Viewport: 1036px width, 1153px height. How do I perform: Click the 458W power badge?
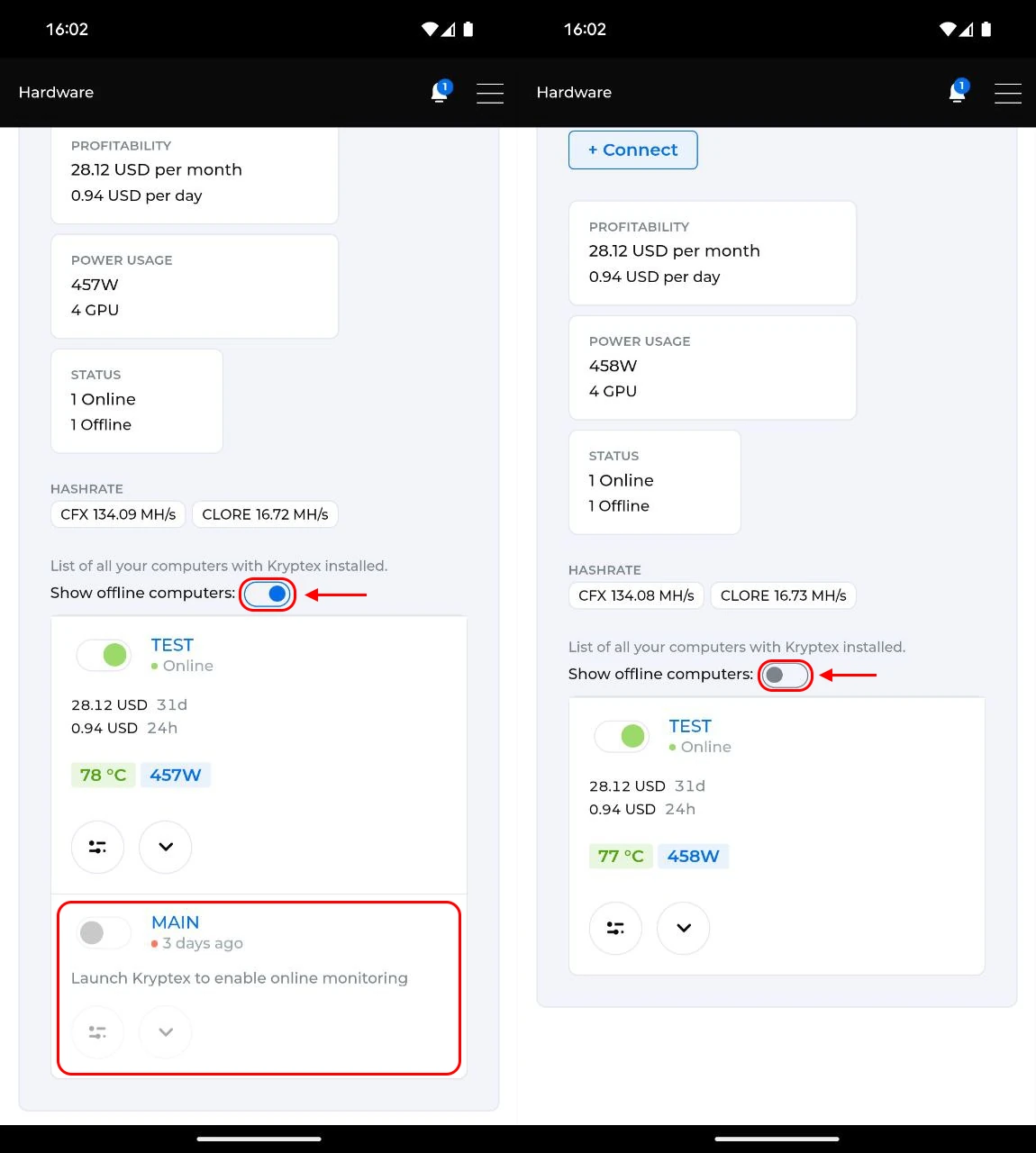pyautogui.click(x=693, y=856)
